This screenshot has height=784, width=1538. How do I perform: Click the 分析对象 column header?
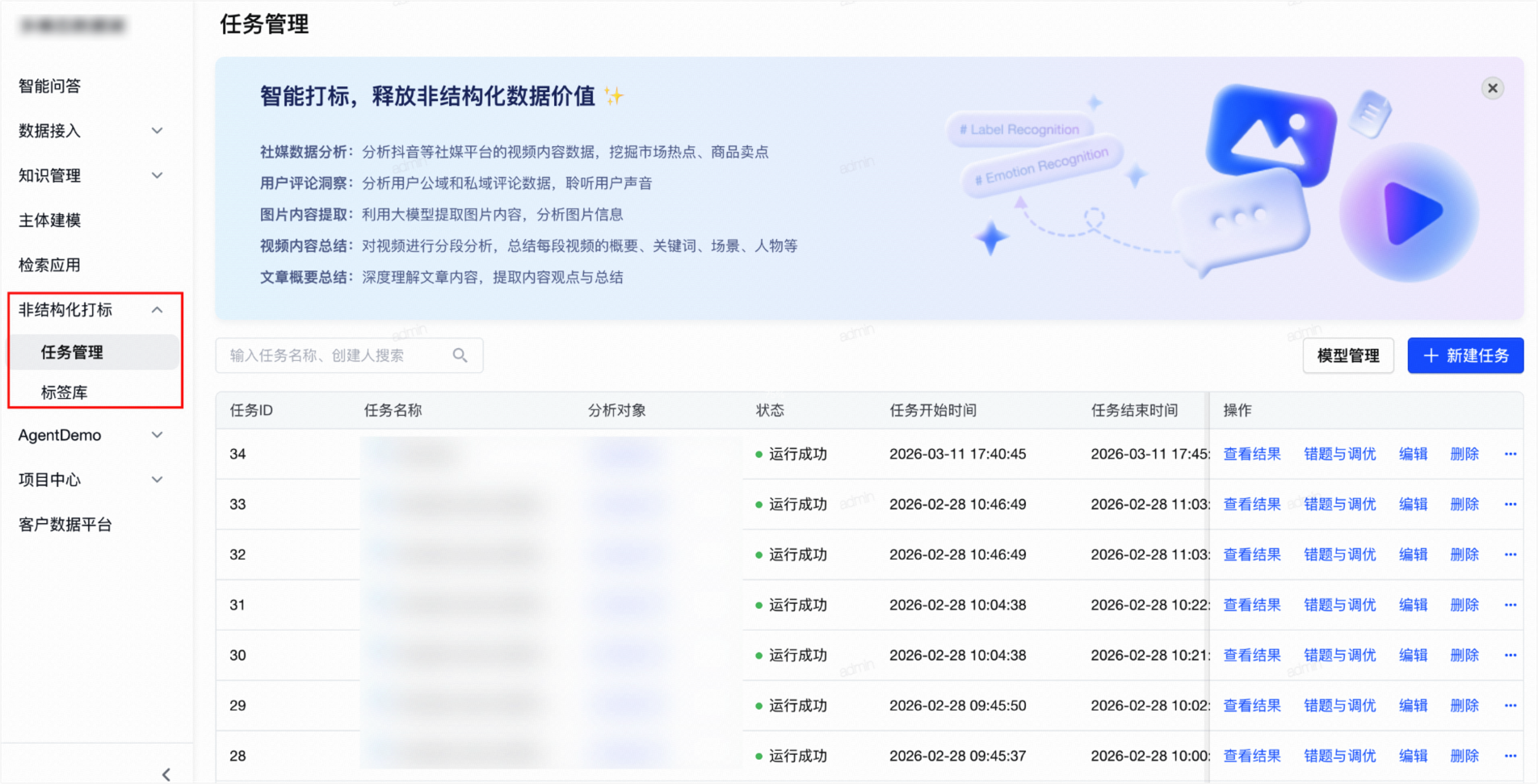click(x=617, y=410)
